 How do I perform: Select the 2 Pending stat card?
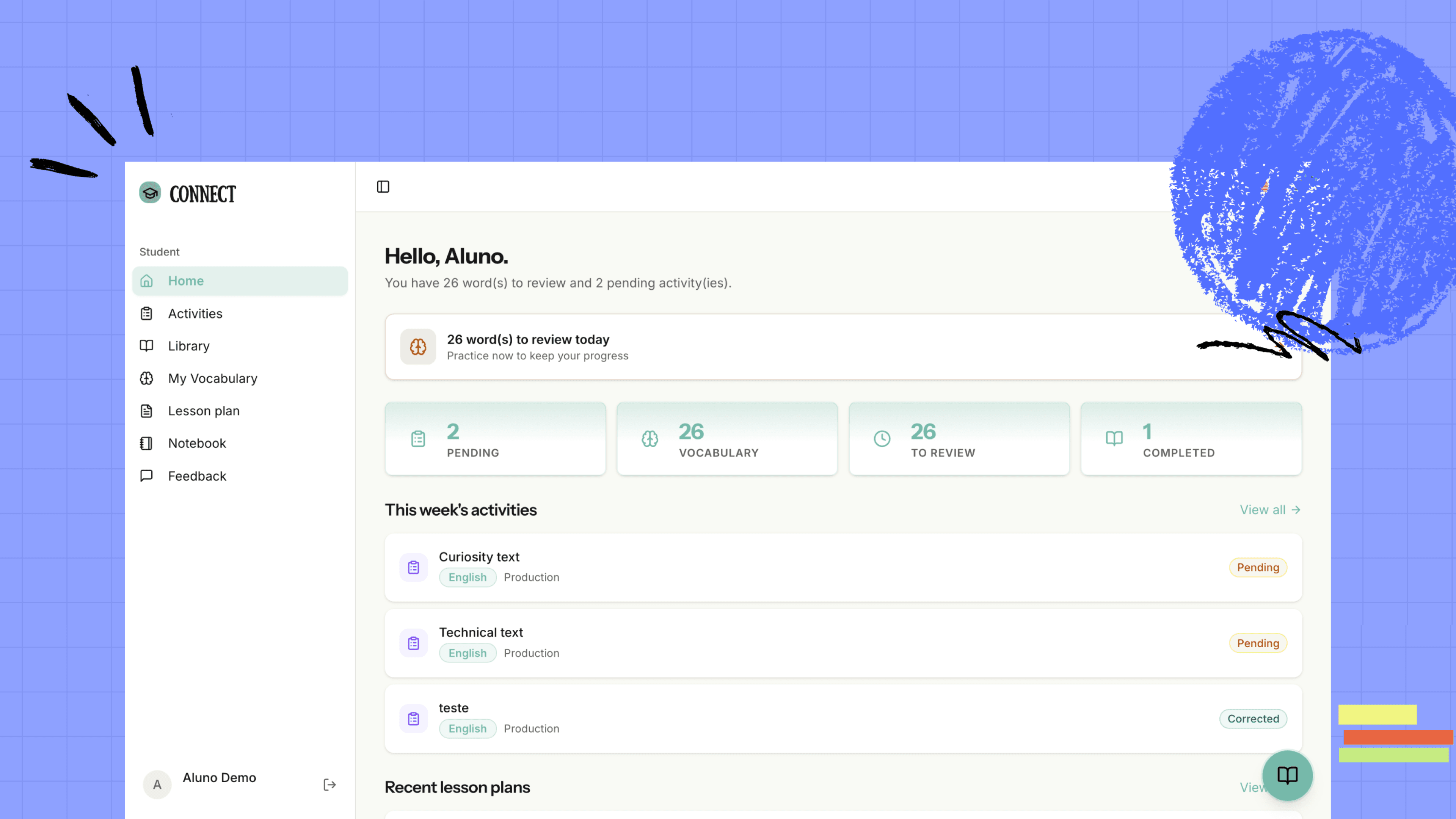495,439
